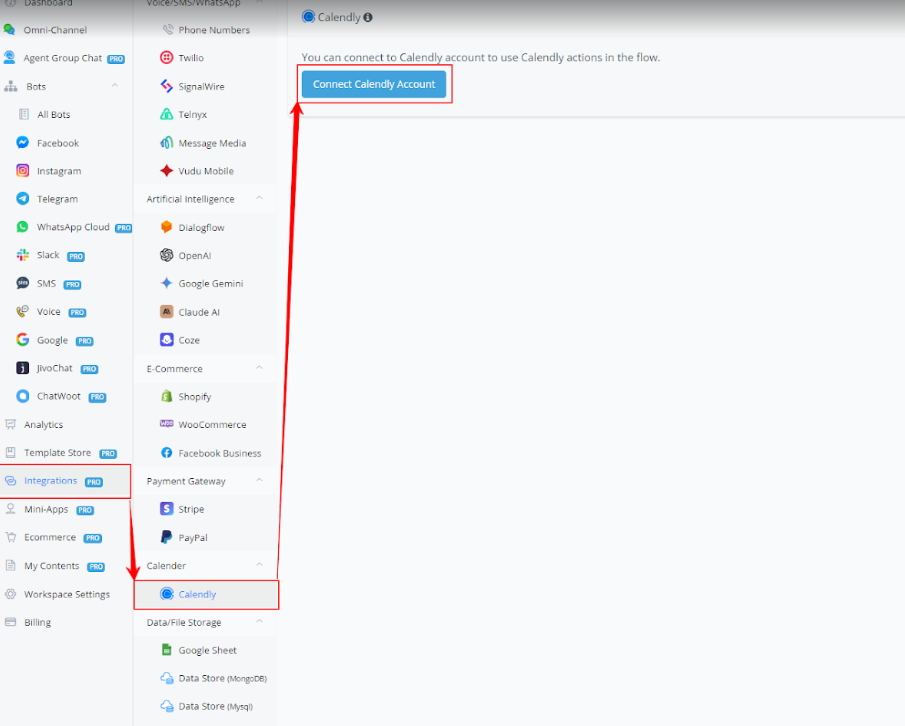
Task: Open the WhatsApp Cloud icon
Action: [x=23, y=227]
